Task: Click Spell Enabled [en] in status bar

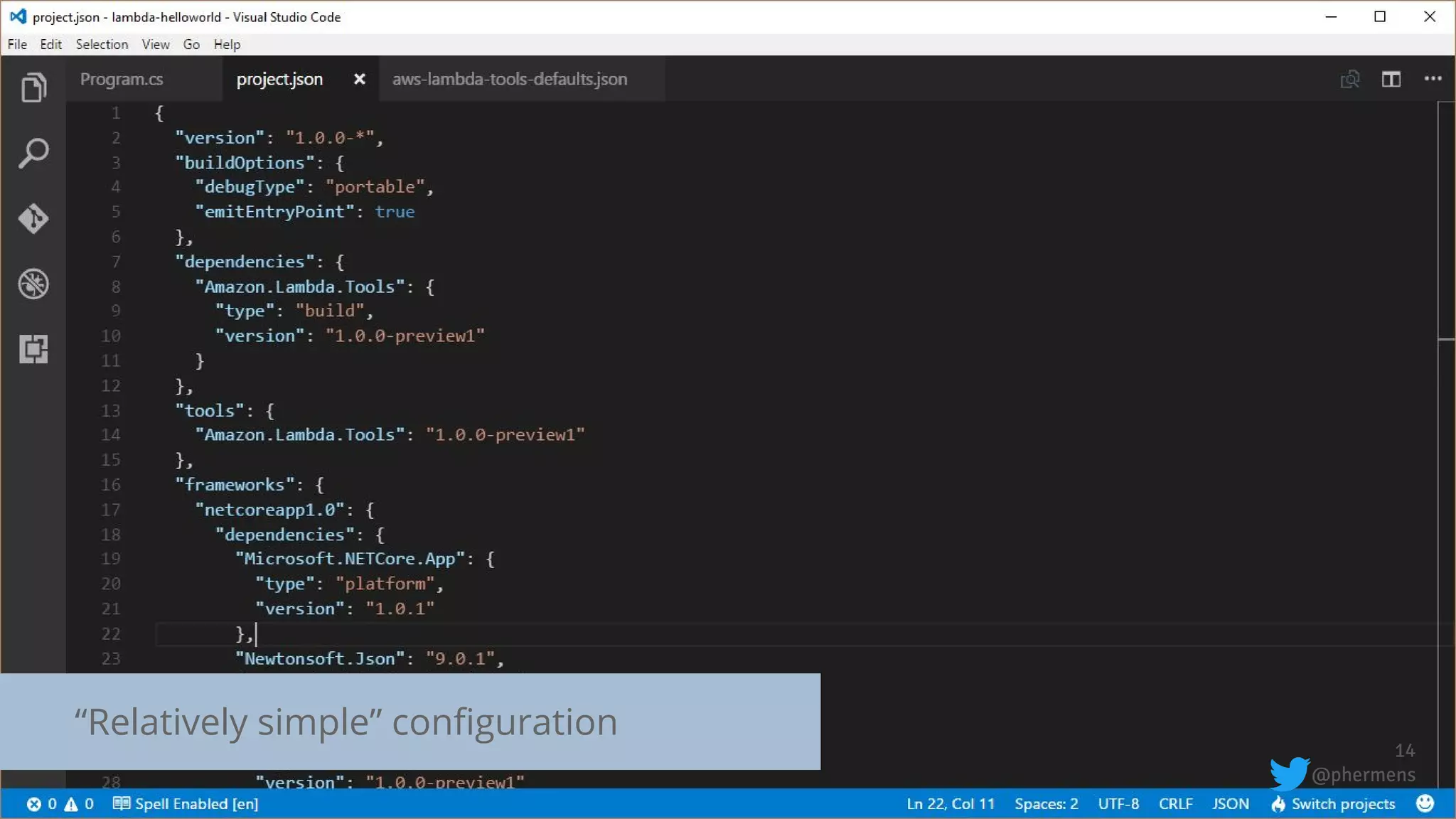Action: coord(186,804)
